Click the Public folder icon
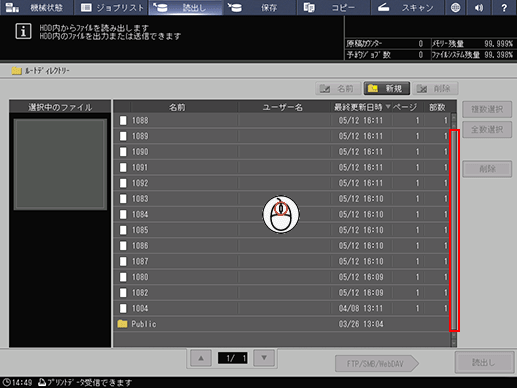517x388 pixels. point(122,324)
